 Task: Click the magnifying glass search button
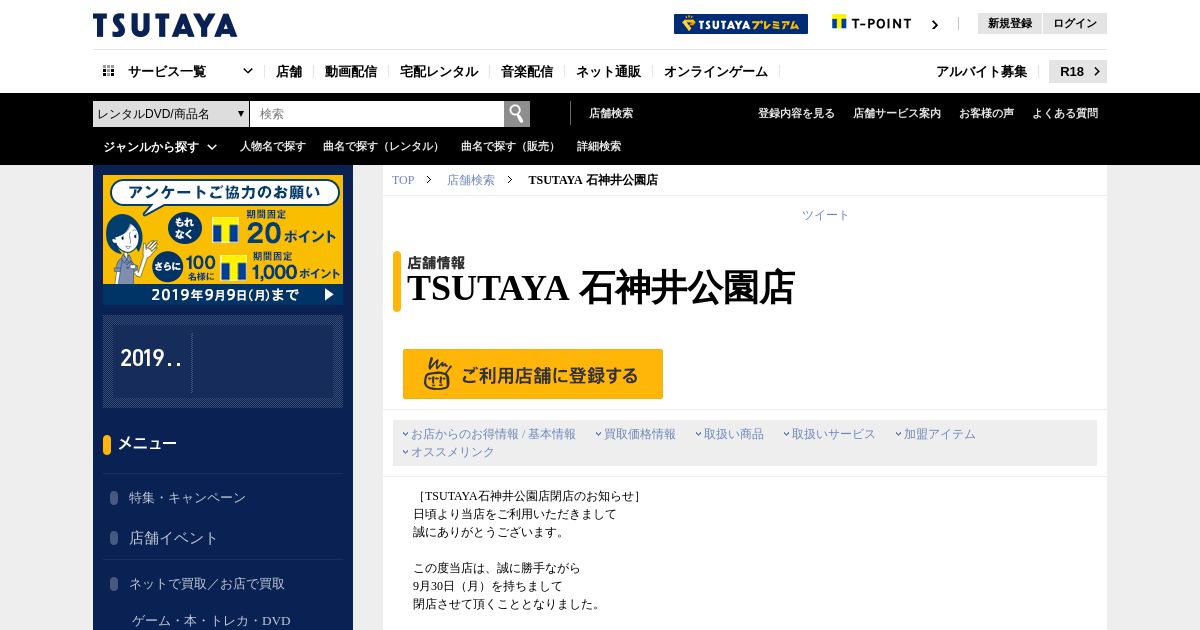pyautogui.click(x=517, y=114)
